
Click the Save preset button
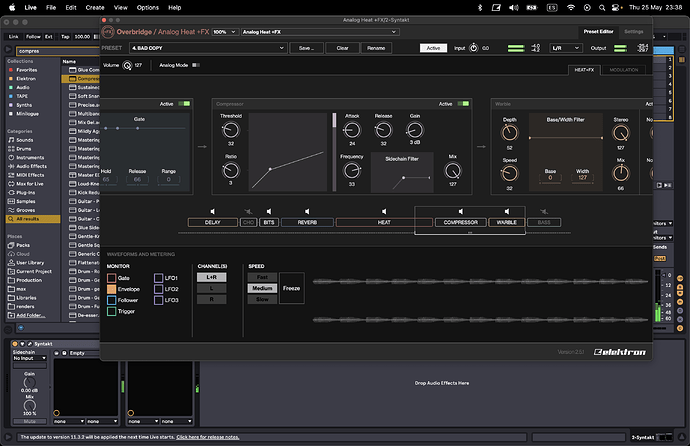pos(306,47)
